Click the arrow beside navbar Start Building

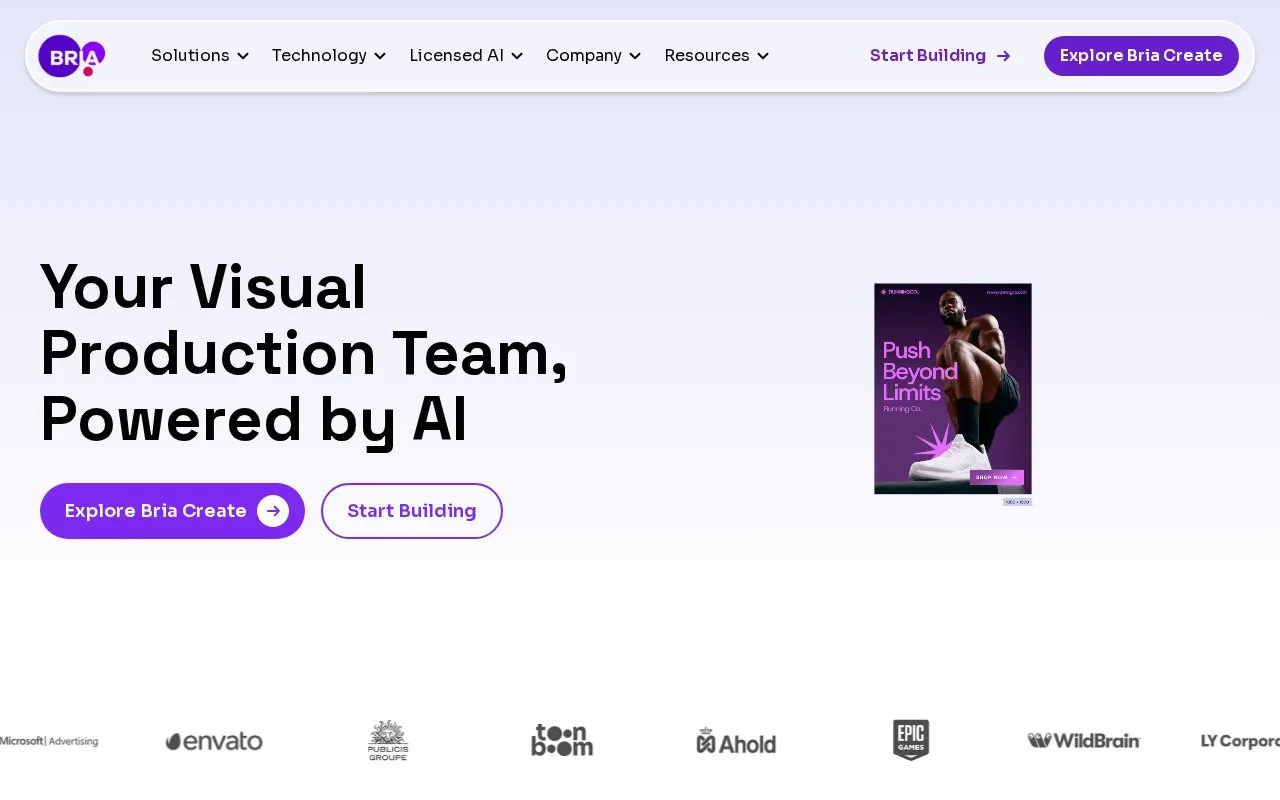tap(1004, 56)
